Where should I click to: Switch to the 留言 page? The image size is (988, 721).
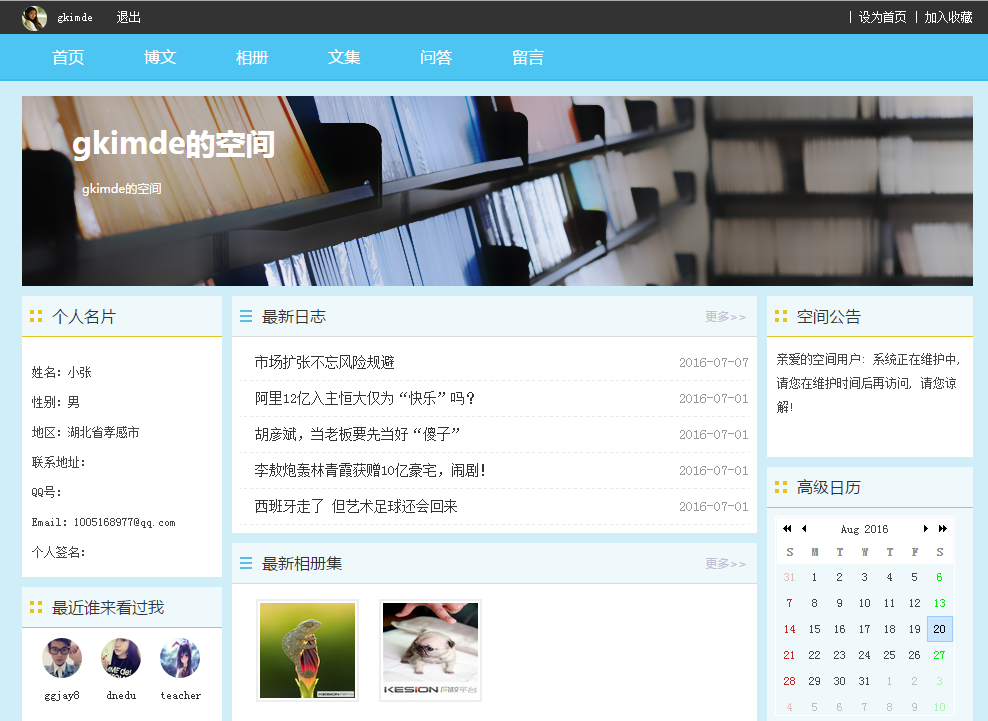(x=528, y=58)
